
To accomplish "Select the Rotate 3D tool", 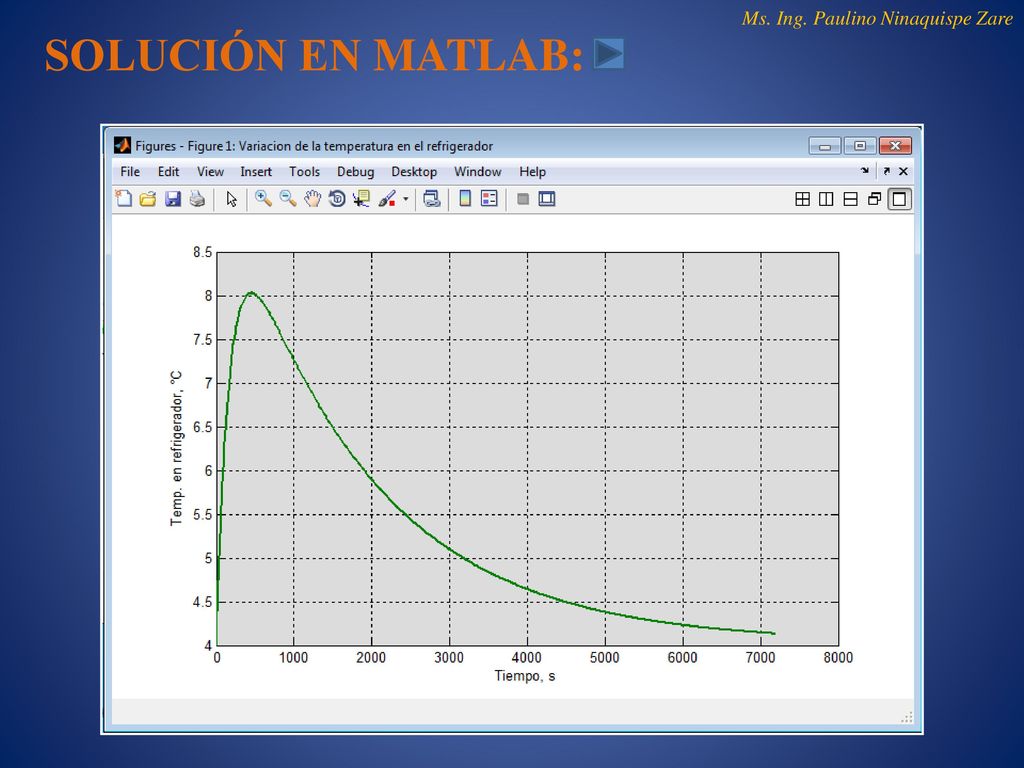I will point(337,199).
